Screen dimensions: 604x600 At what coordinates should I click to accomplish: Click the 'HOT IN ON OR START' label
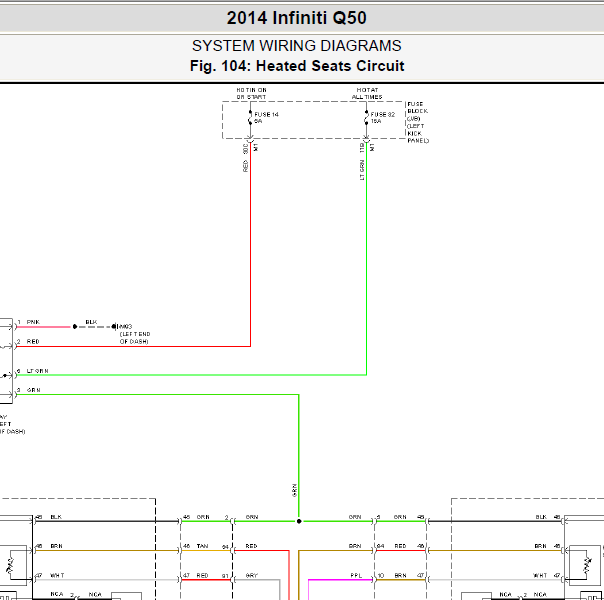click(252, 93)
